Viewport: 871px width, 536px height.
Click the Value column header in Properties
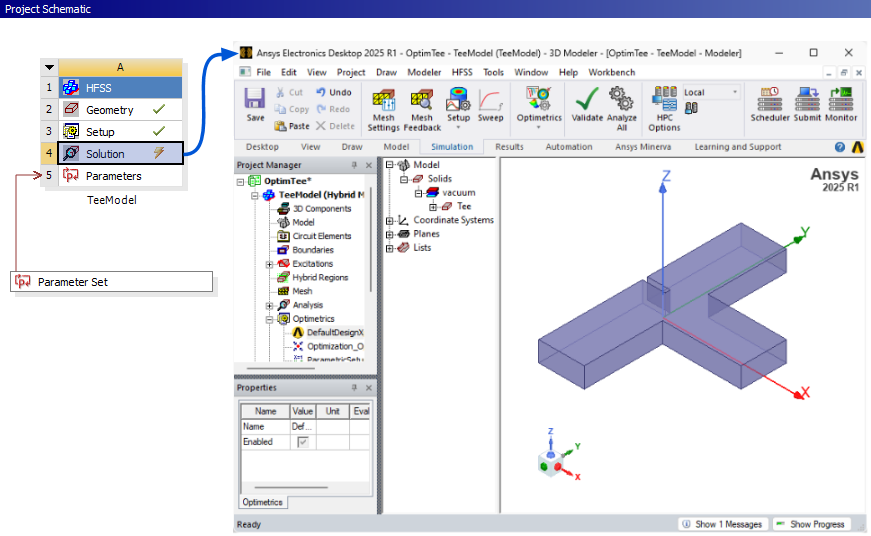click(x=303, y=411)
